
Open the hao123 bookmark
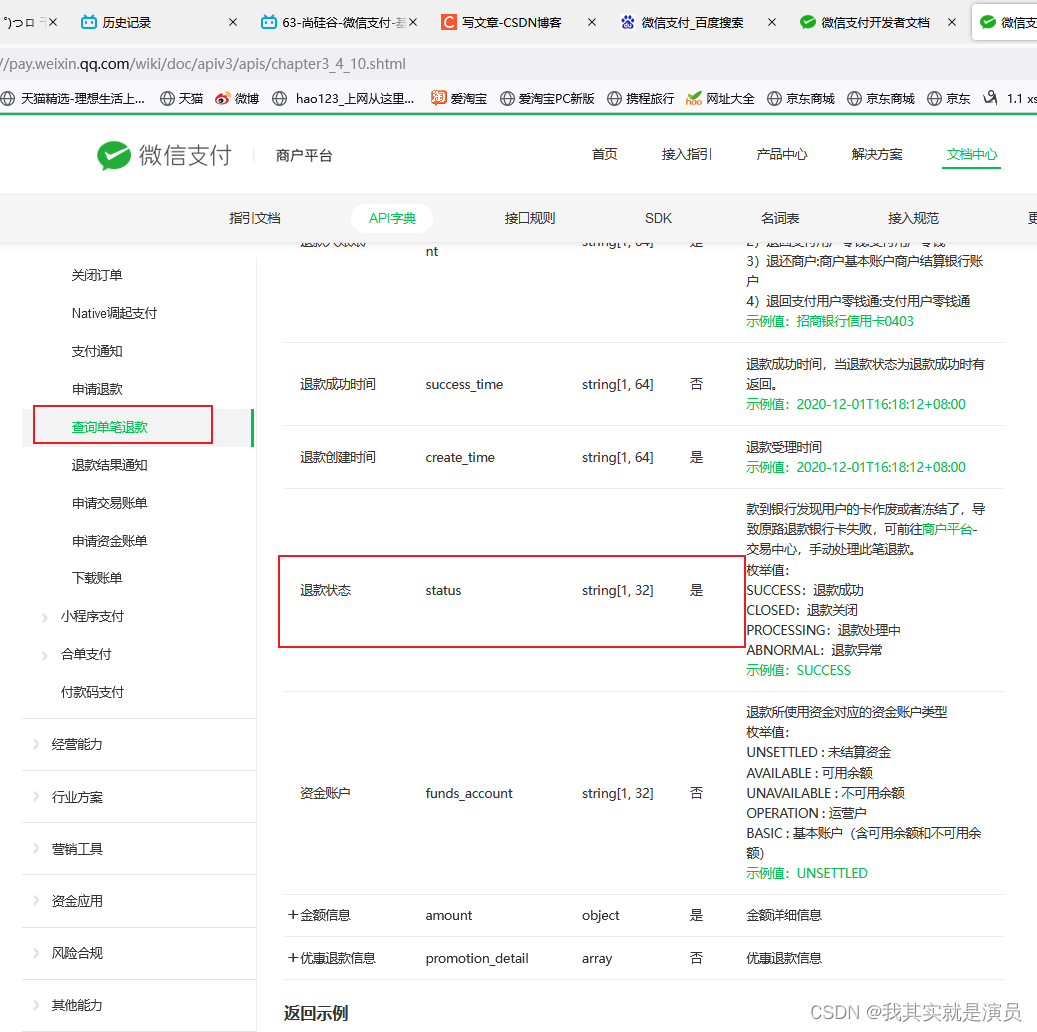pyautogui.click(x=343, y=99)
